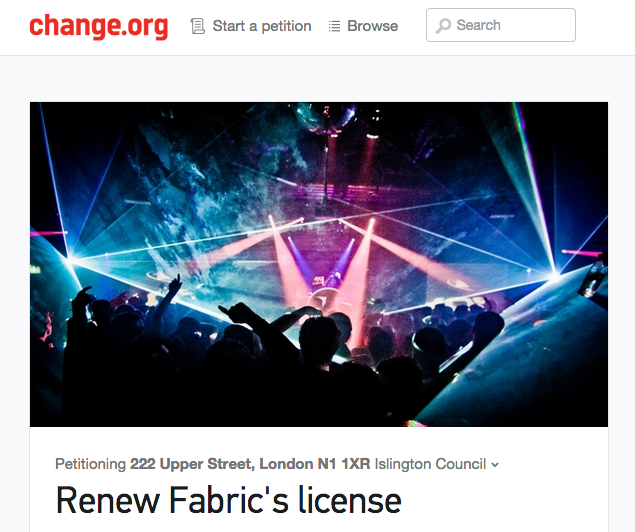Click the bright laser burst at photo's left
This screenshot has height=532, width=635.
(70, 259)
